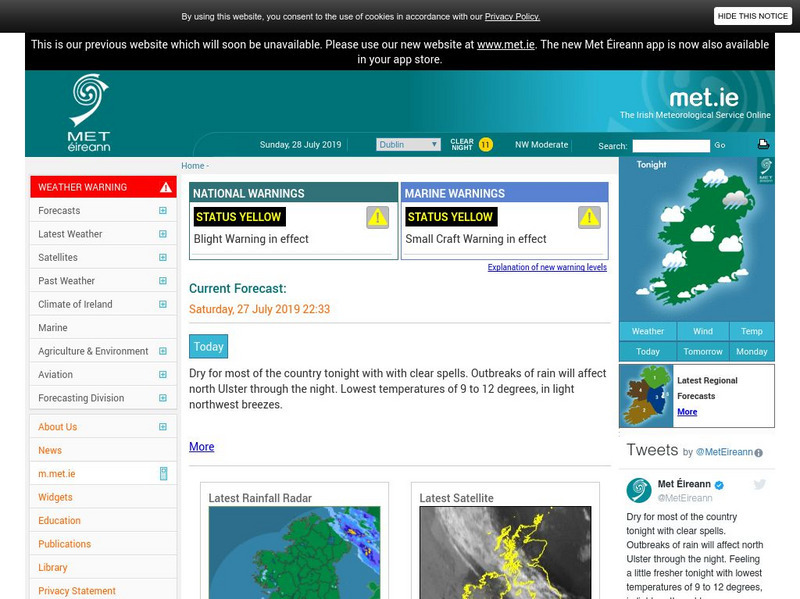Screen dimensions: 800x599
Task: Click the Tweets info icon
Action: tap(759, 453)
